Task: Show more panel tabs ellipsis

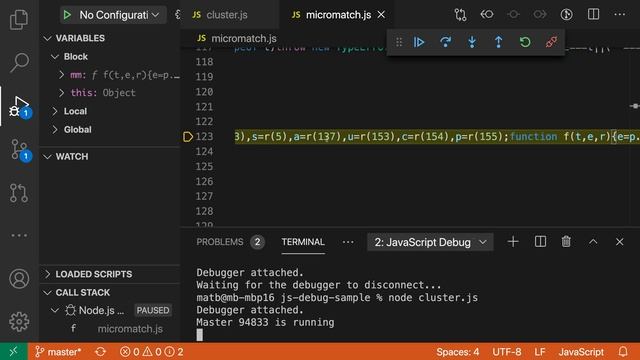Action: click(348, 242)
